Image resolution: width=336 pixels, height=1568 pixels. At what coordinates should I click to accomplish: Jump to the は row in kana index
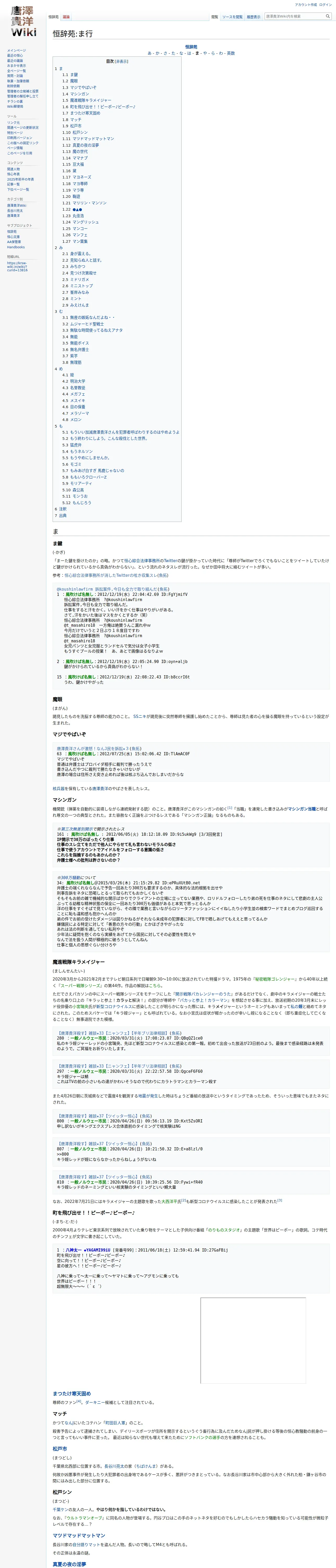pos(189,54)
